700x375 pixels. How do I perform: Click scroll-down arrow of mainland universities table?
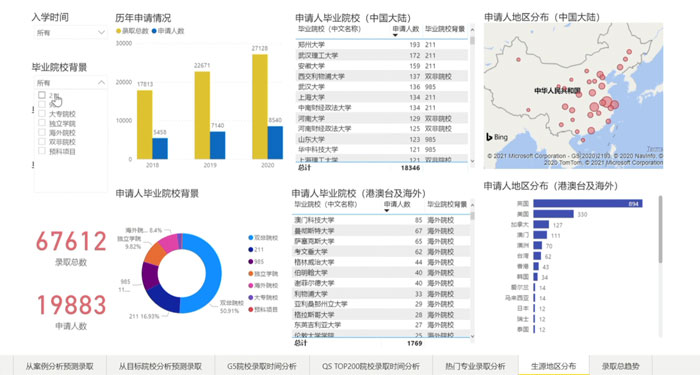coord(472,161)
